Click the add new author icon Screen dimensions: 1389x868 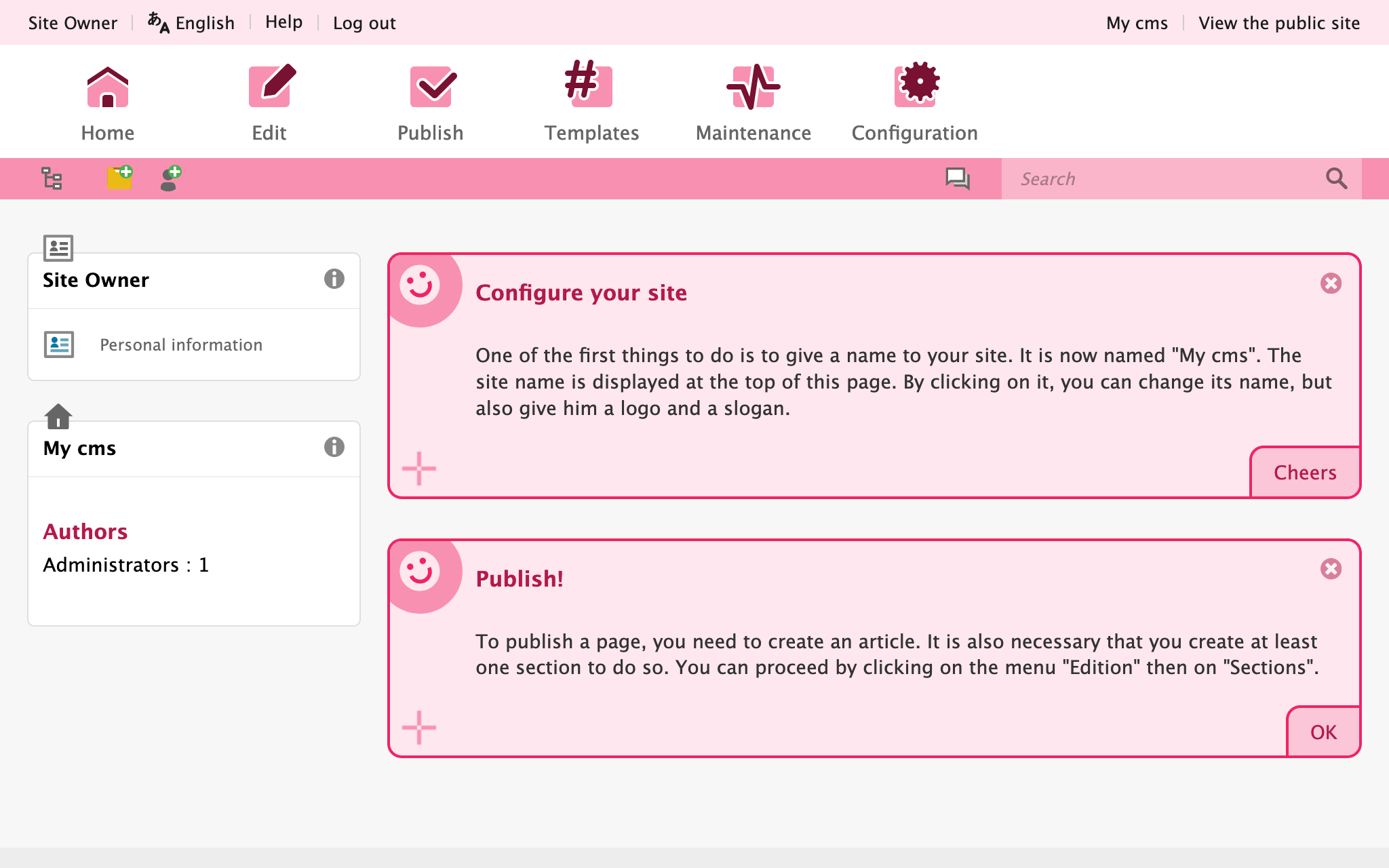pos(170,178)
